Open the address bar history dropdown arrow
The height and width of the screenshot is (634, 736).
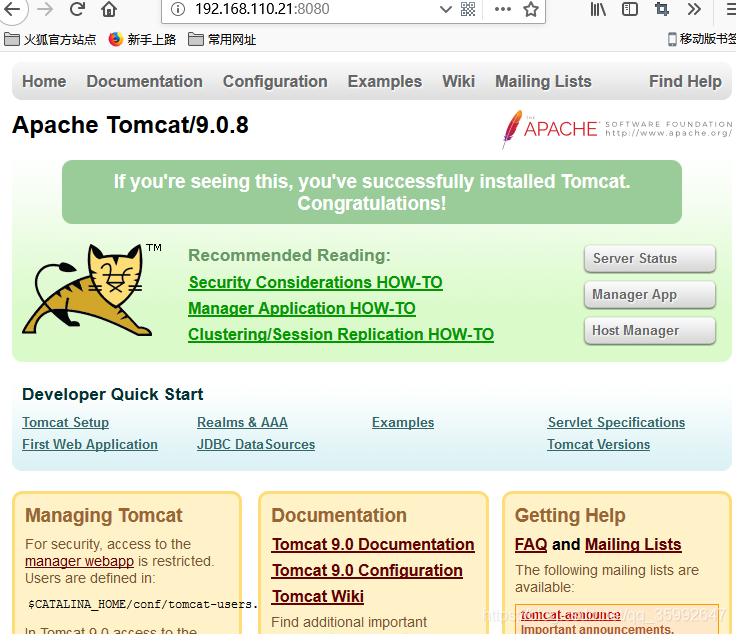[x=445, y=9]
